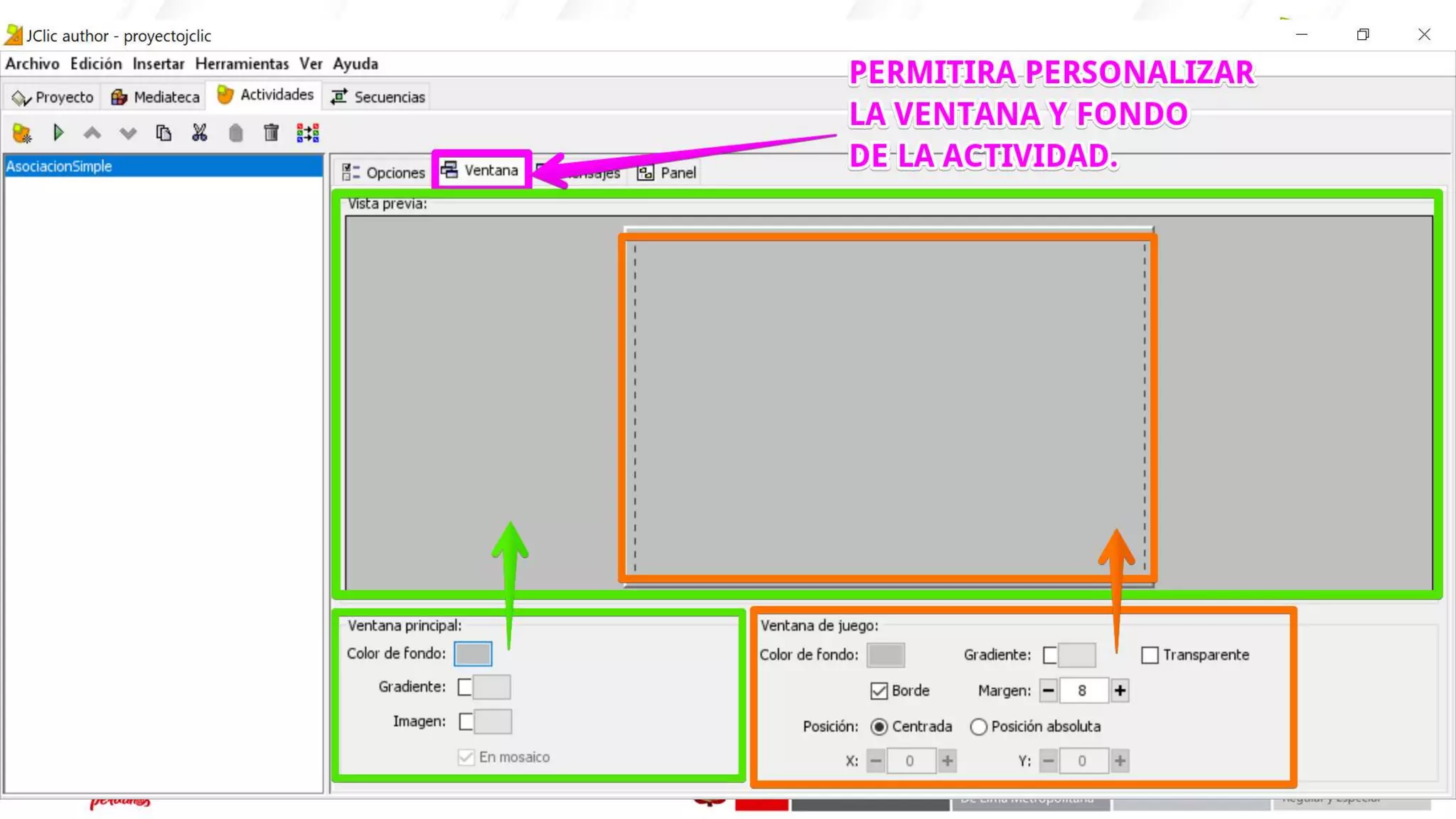Open the Panel tab
Viewport: 1456px width, 819px height.
tap(667, 173)
